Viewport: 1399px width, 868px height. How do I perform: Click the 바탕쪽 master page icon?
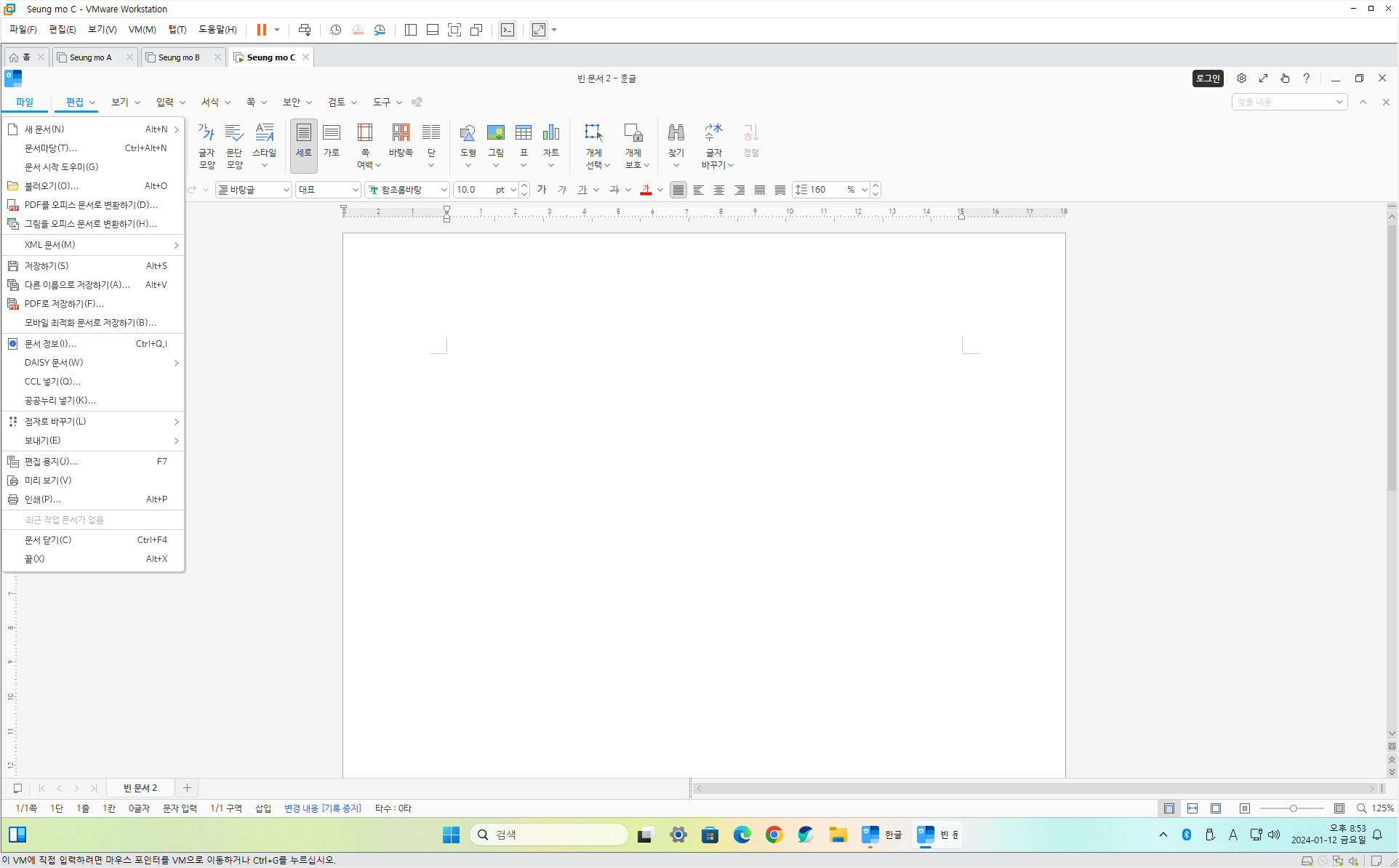[401, 134]
